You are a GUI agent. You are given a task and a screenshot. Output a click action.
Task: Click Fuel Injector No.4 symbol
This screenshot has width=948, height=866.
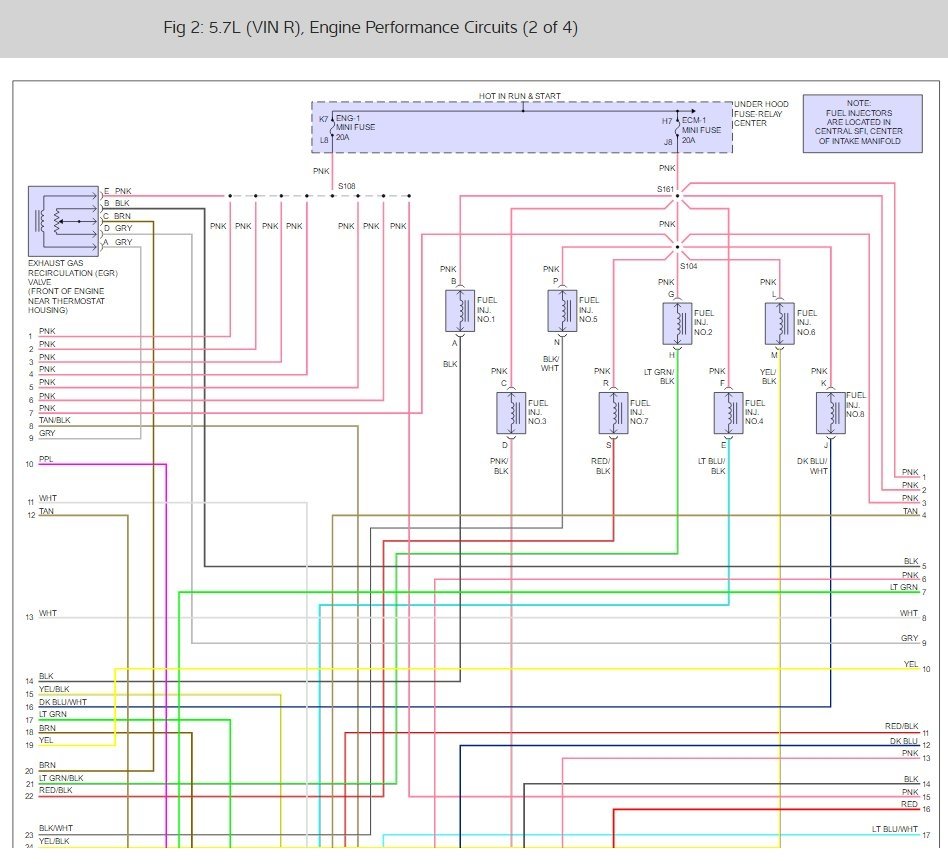click(729, 413)
